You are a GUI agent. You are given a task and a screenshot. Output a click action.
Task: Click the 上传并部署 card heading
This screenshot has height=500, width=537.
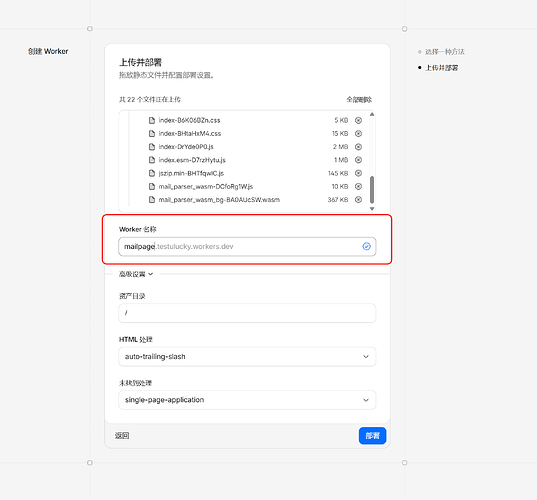pyautogui.click(x=140, y=62)
